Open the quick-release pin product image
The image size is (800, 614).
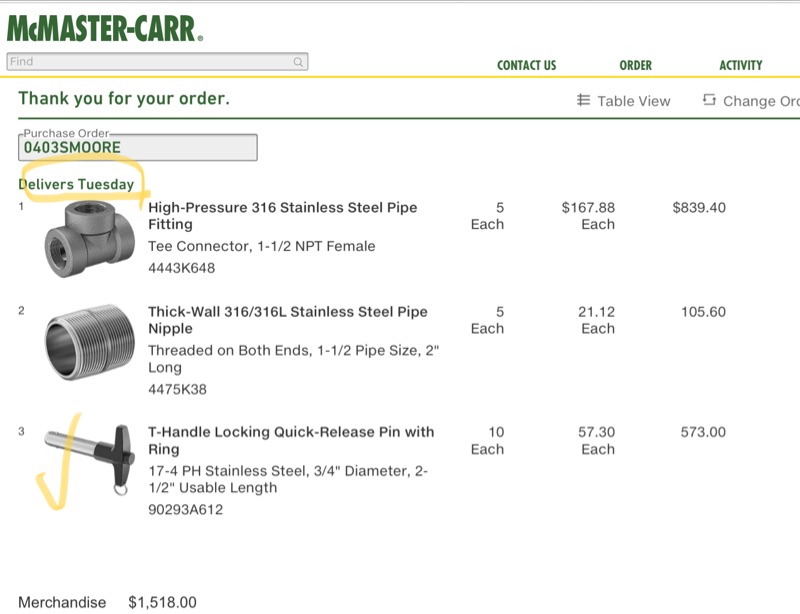90,456
